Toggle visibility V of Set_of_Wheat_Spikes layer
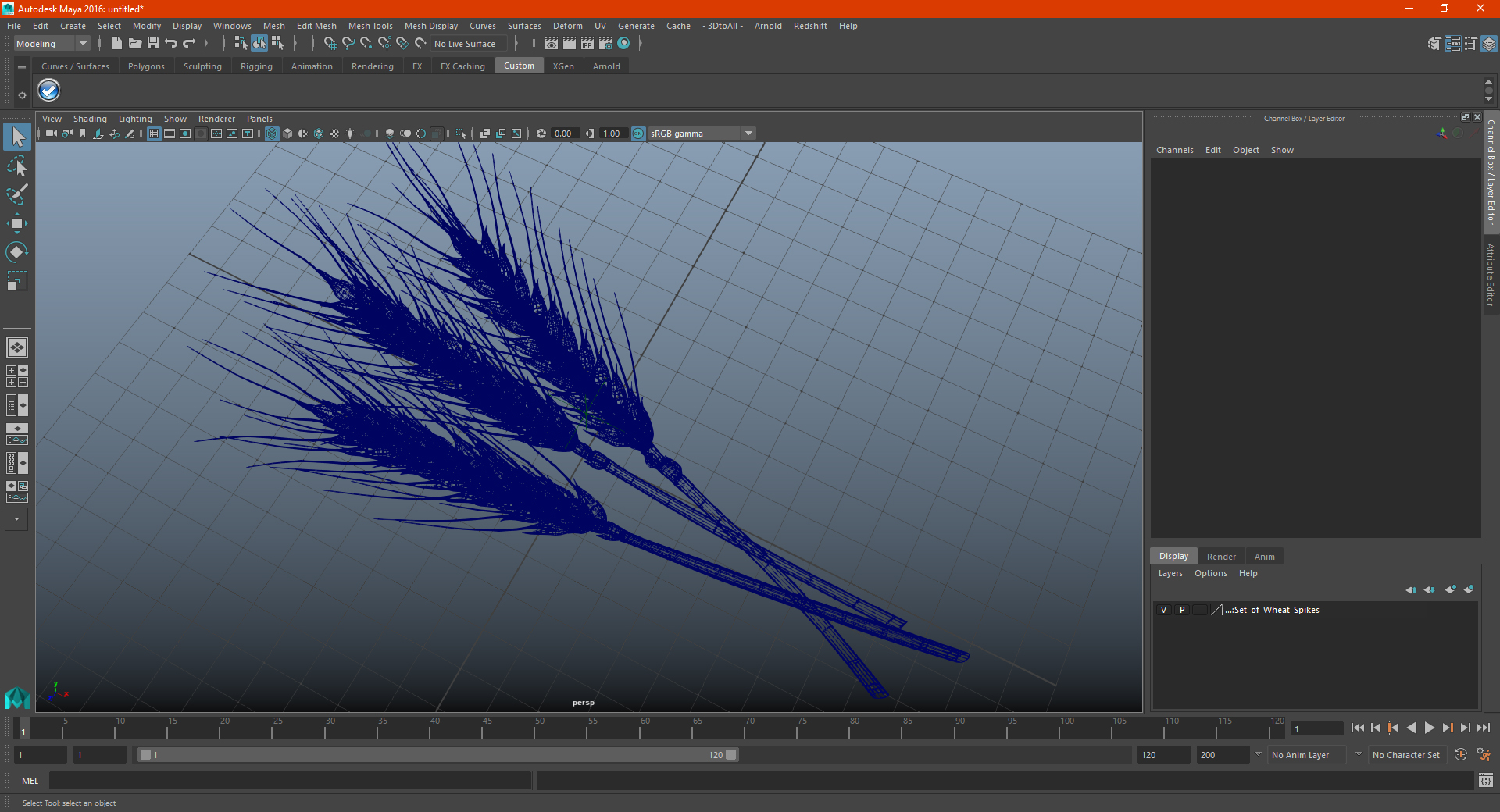1500x812 pixels. pos(1163,610)
